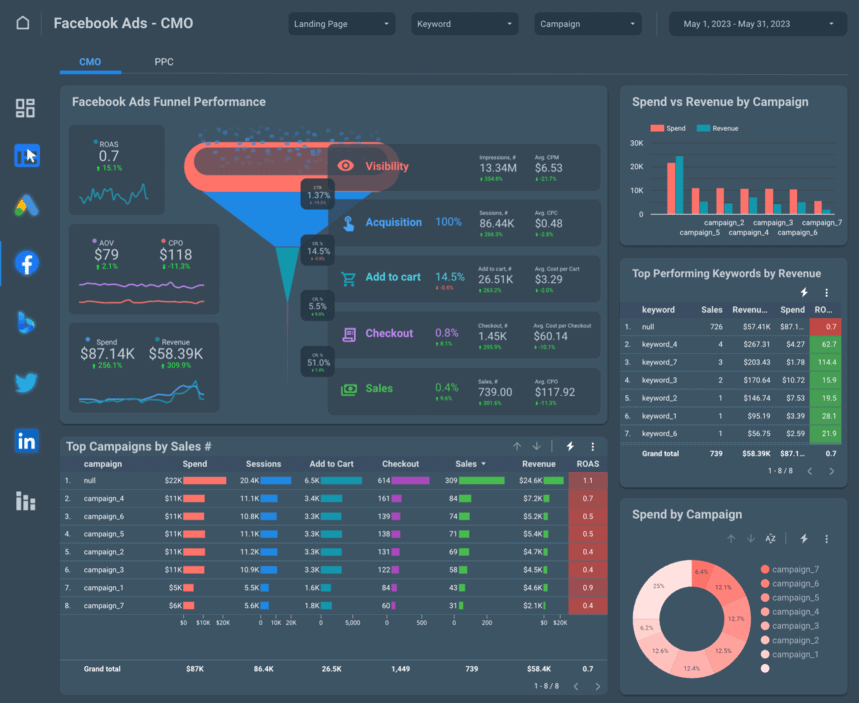Screen dimensions: 859x703
Task: Open Top Campaigns more options menu
Action: 592,447
